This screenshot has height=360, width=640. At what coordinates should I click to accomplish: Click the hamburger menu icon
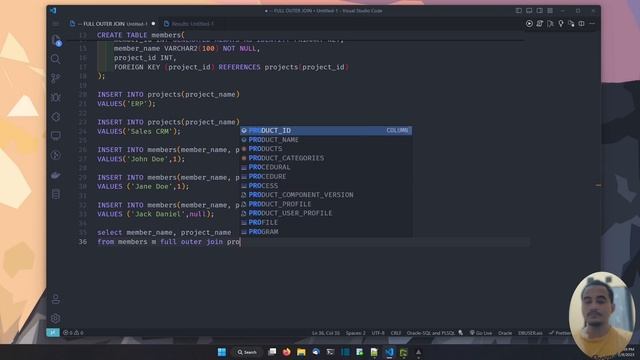tap(56, 24)
